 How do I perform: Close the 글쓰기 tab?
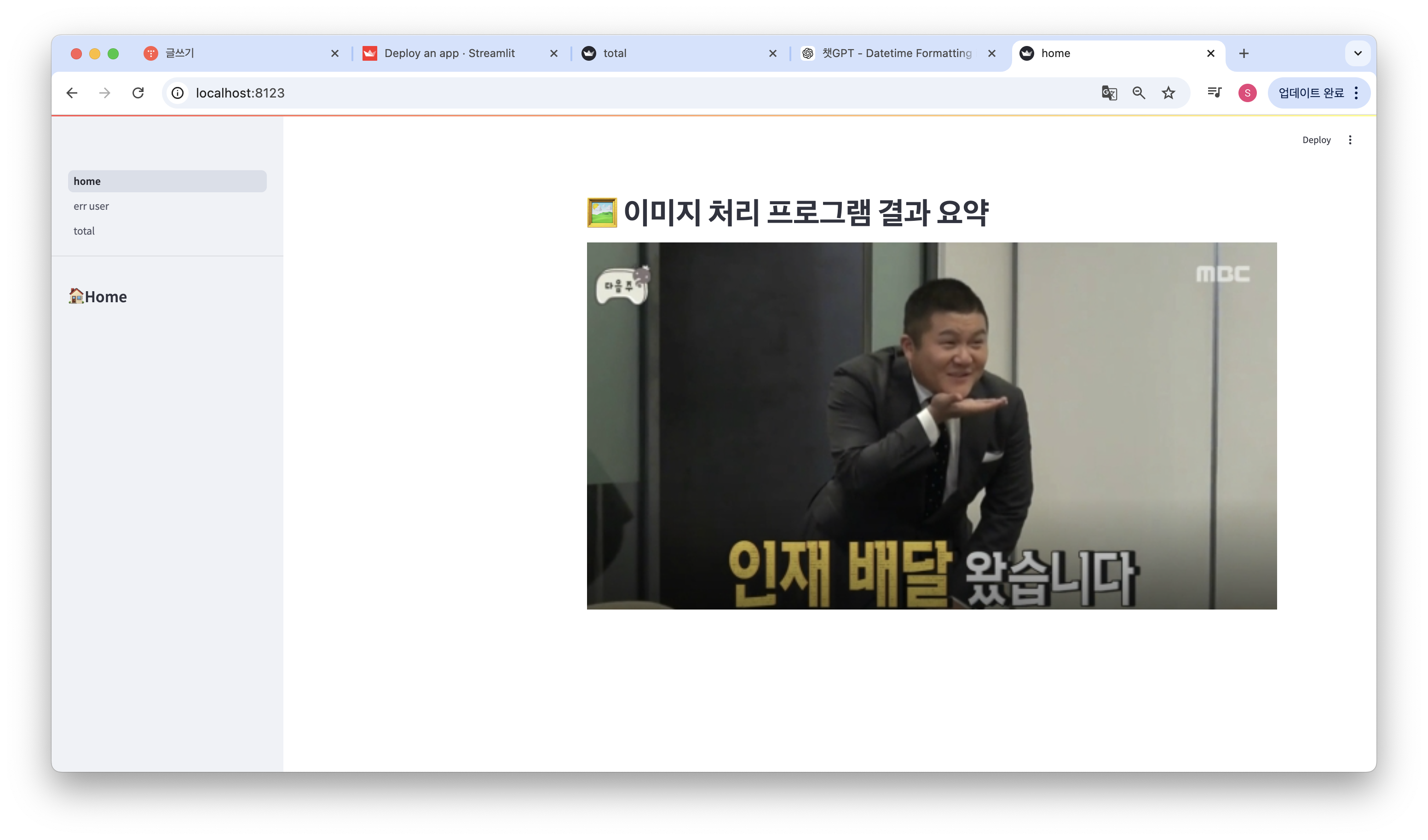click(x=334, y=53)
